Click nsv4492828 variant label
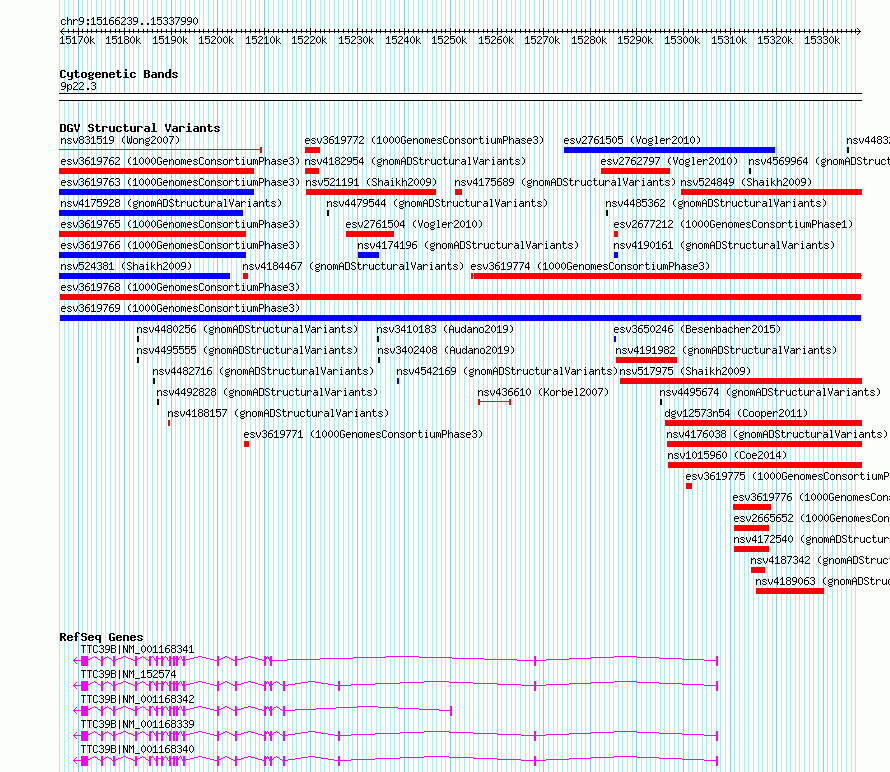 (267, 392)
